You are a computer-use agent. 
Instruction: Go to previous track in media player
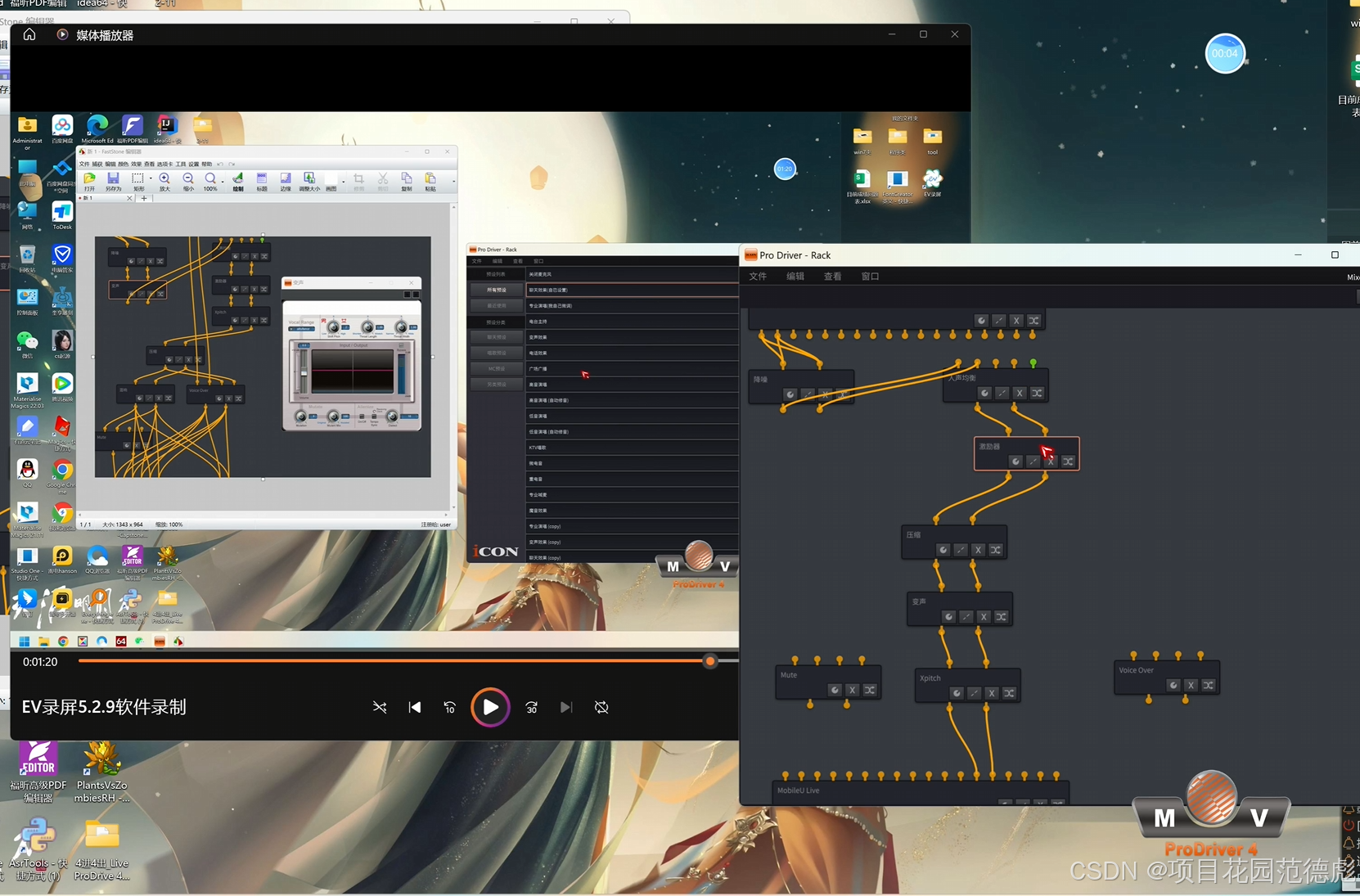point(415,707)
